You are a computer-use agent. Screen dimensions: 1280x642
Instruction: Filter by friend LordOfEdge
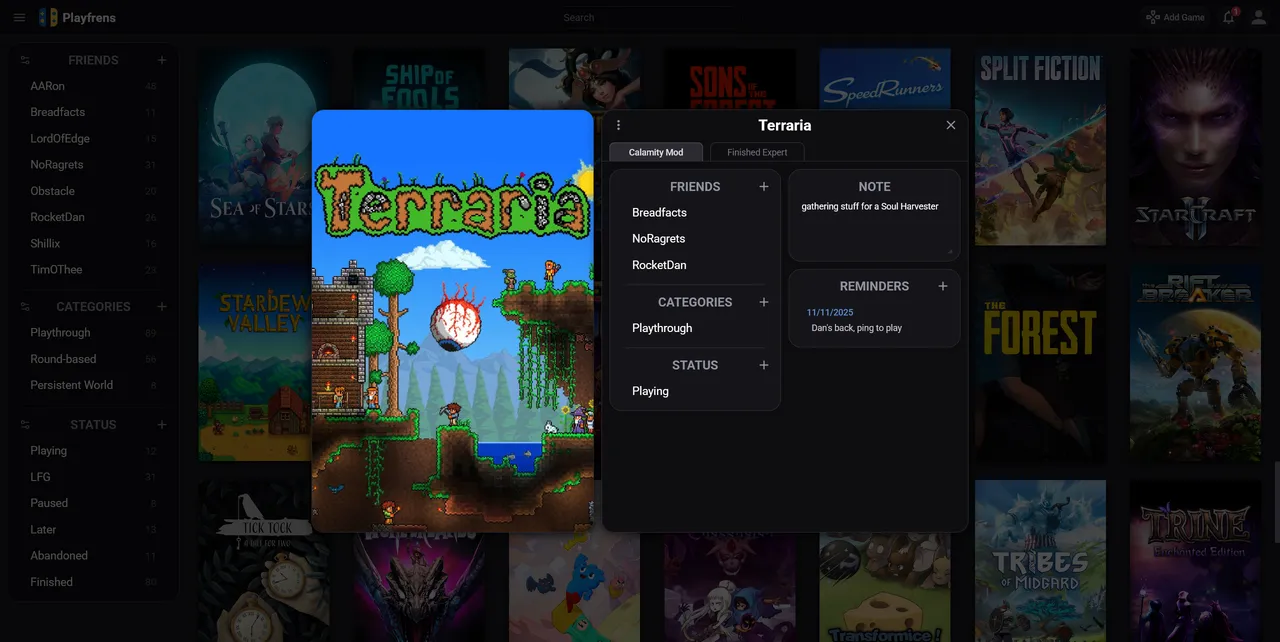[93, 139]
